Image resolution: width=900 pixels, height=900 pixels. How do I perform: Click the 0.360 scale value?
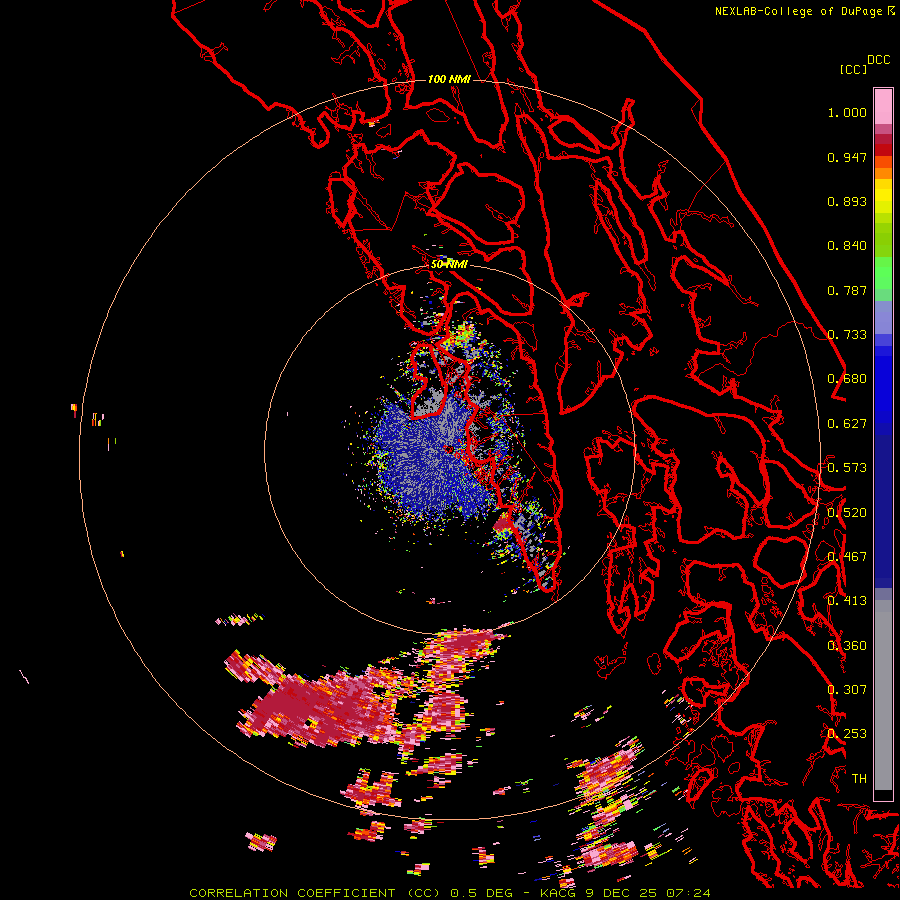[x=847, y=646]
